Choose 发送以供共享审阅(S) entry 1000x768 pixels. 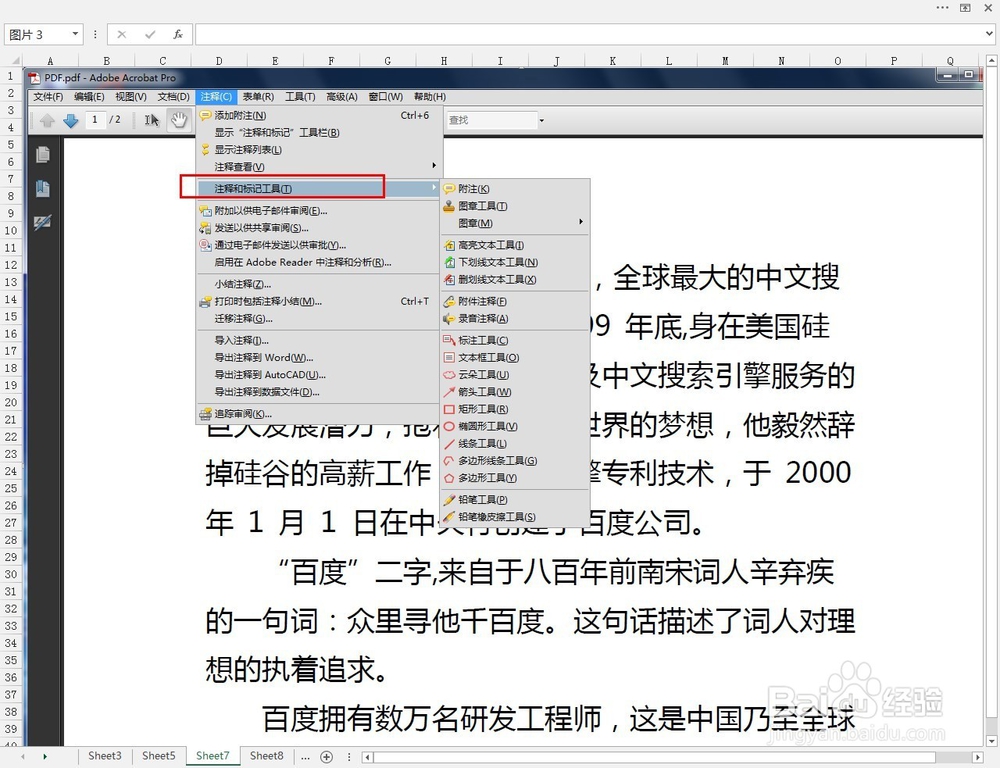(318, 228)
